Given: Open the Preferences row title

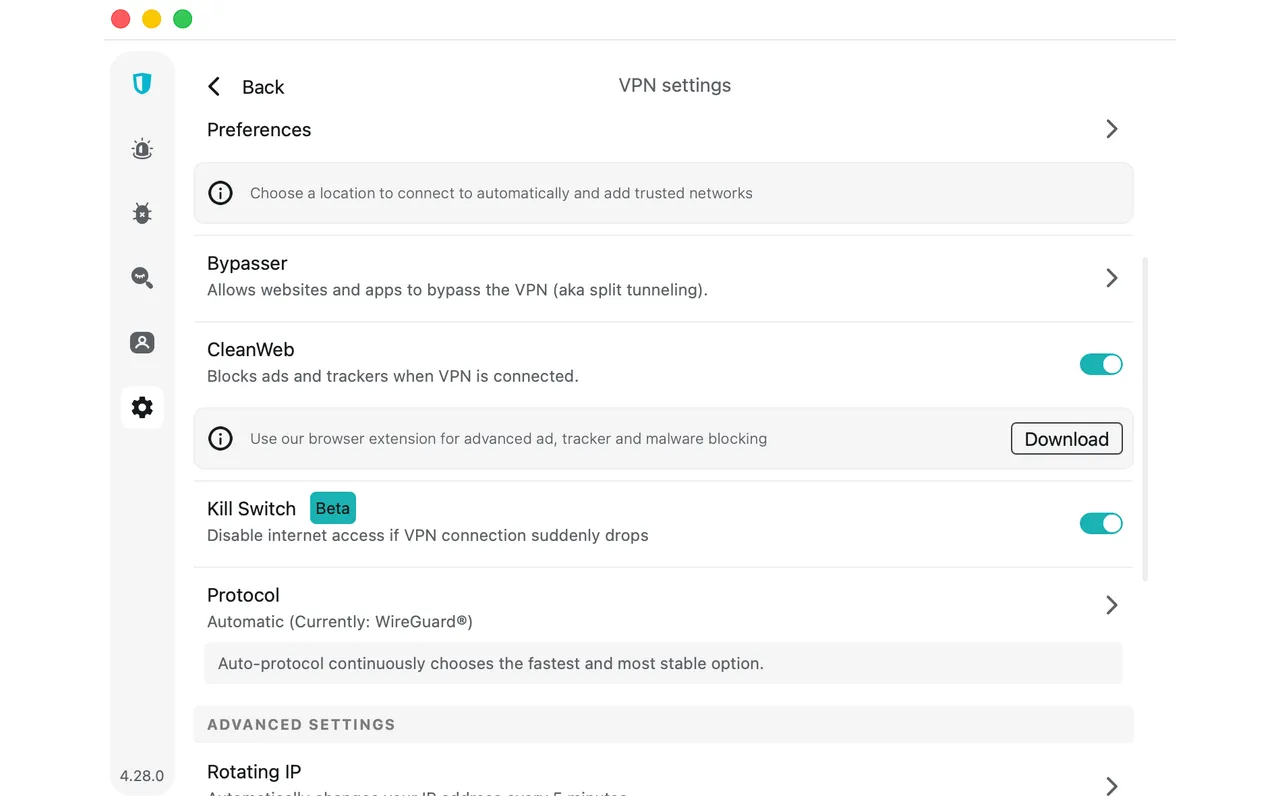Looking at the screenshot, I should 259,130.
